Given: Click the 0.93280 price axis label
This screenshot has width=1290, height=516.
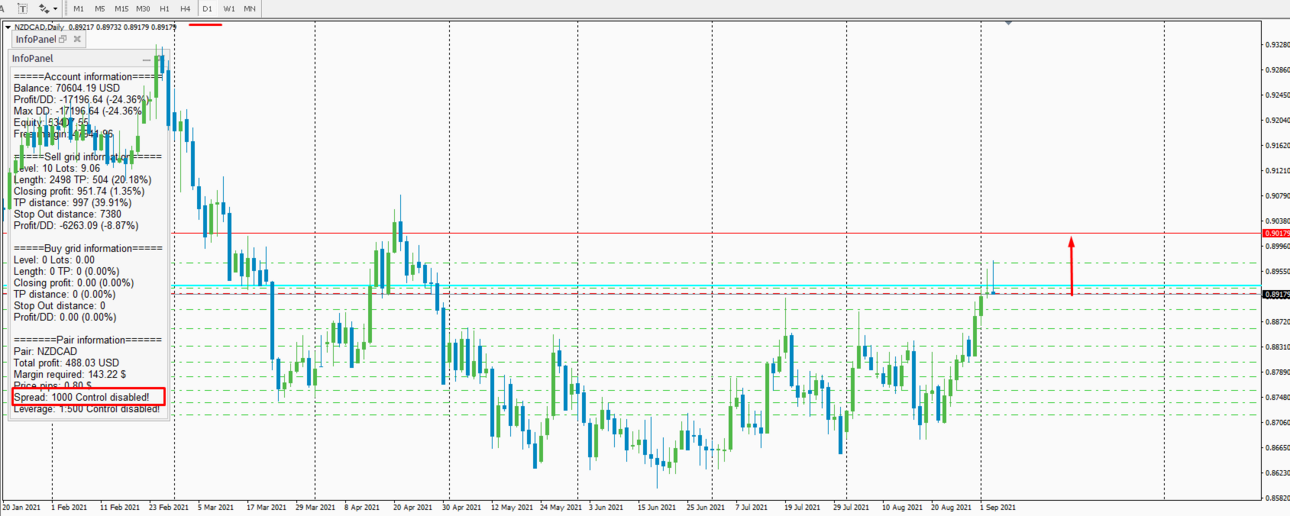Looking at the screenshot, I should (x=1277, y=45).
